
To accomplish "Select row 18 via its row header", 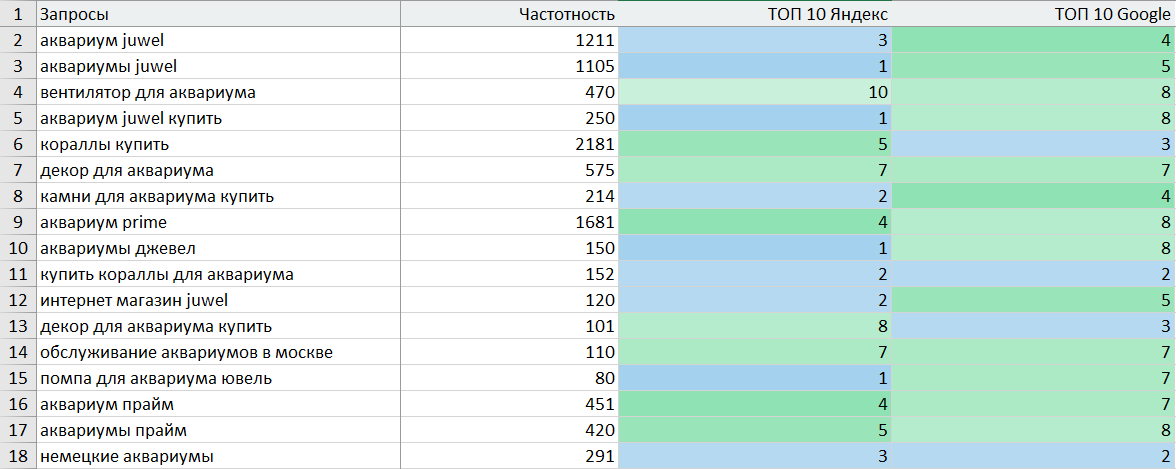I will pyautogui.click(x=18, y=457).
